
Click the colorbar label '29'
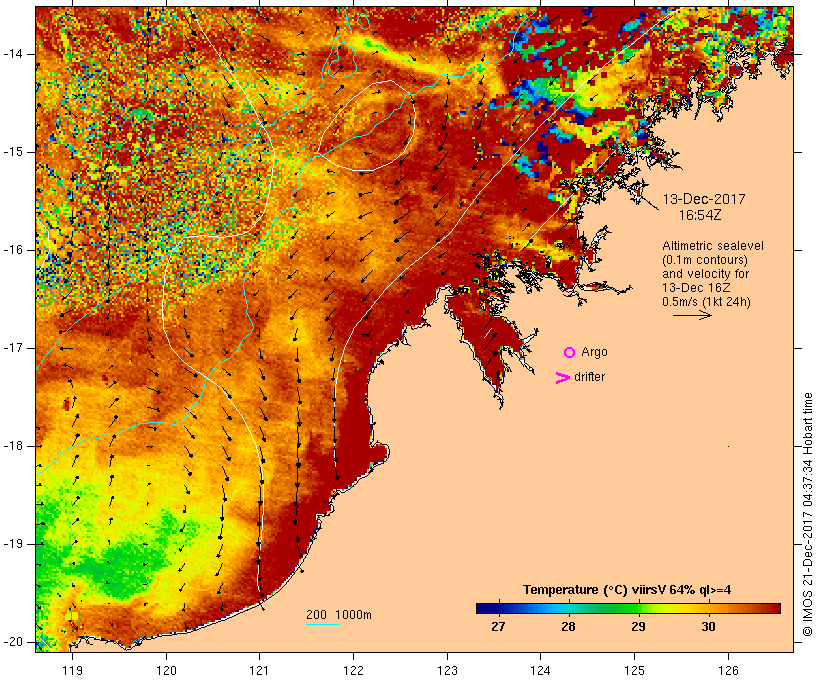638,626
